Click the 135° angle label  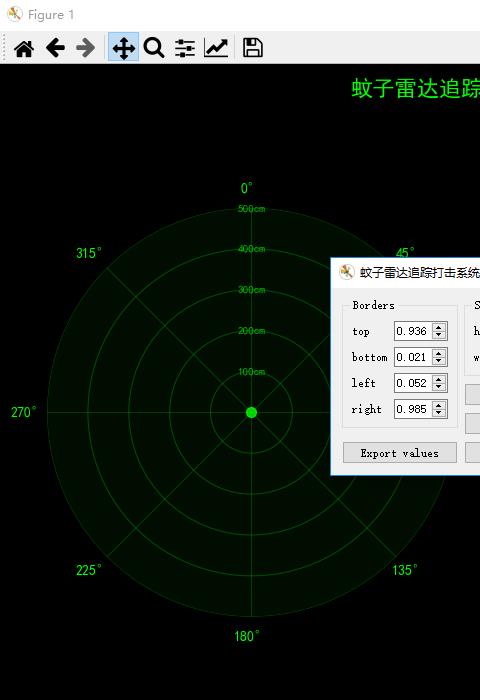(405, 570)
